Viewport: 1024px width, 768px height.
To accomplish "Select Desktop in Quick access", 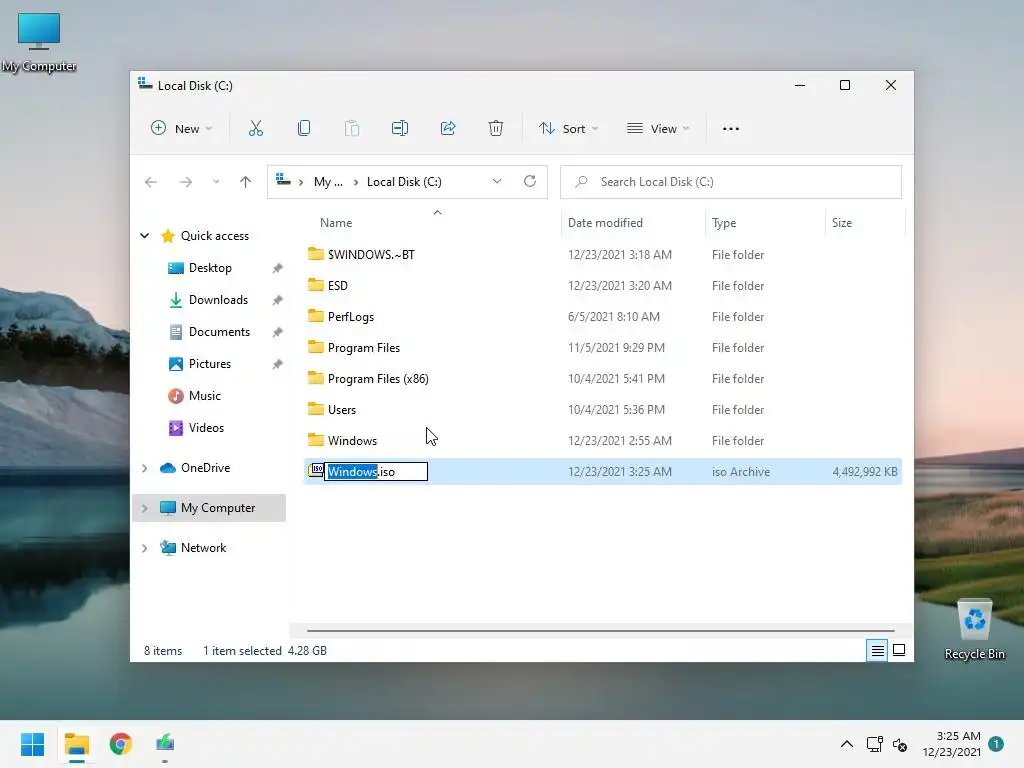I will [x=210, y=268].
